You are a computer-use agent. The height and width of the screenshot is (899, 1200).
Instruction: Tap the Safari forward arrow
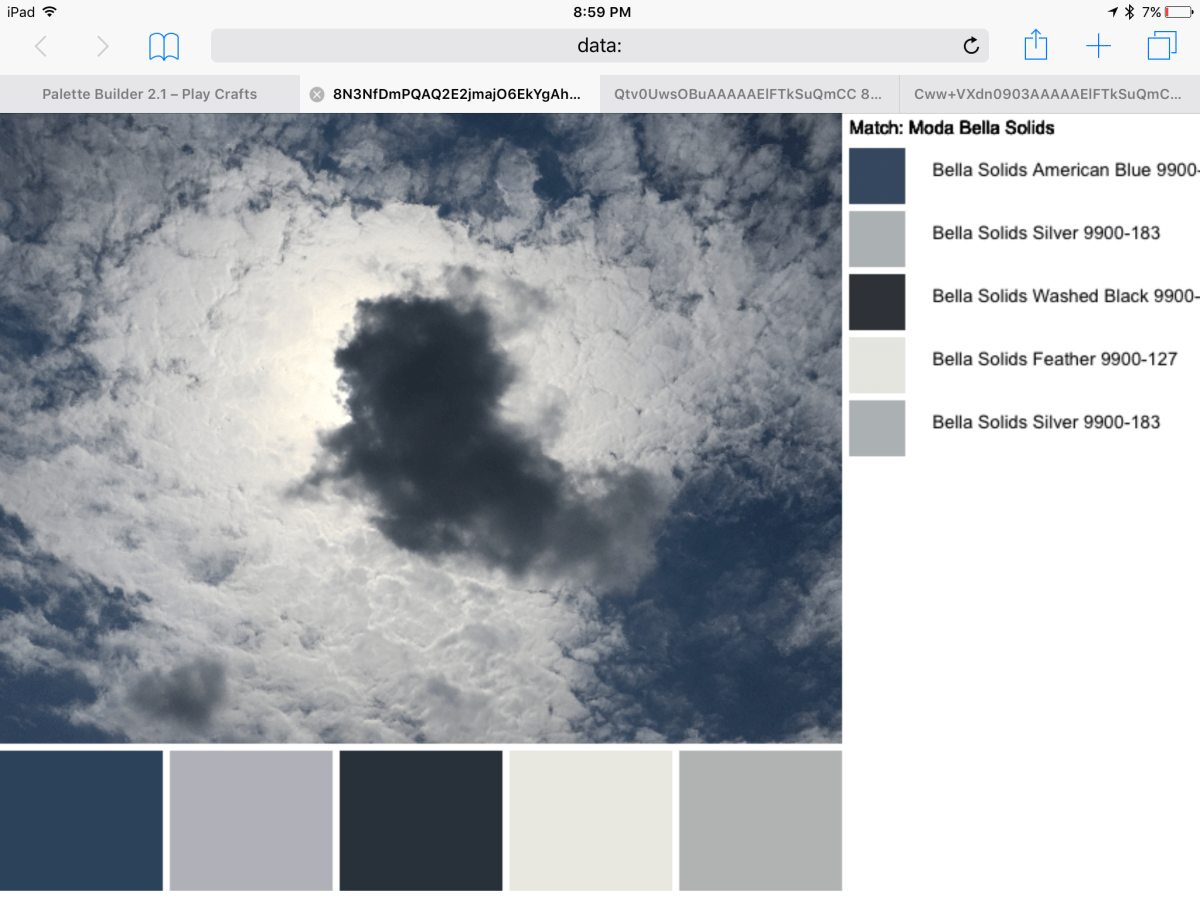102,46
